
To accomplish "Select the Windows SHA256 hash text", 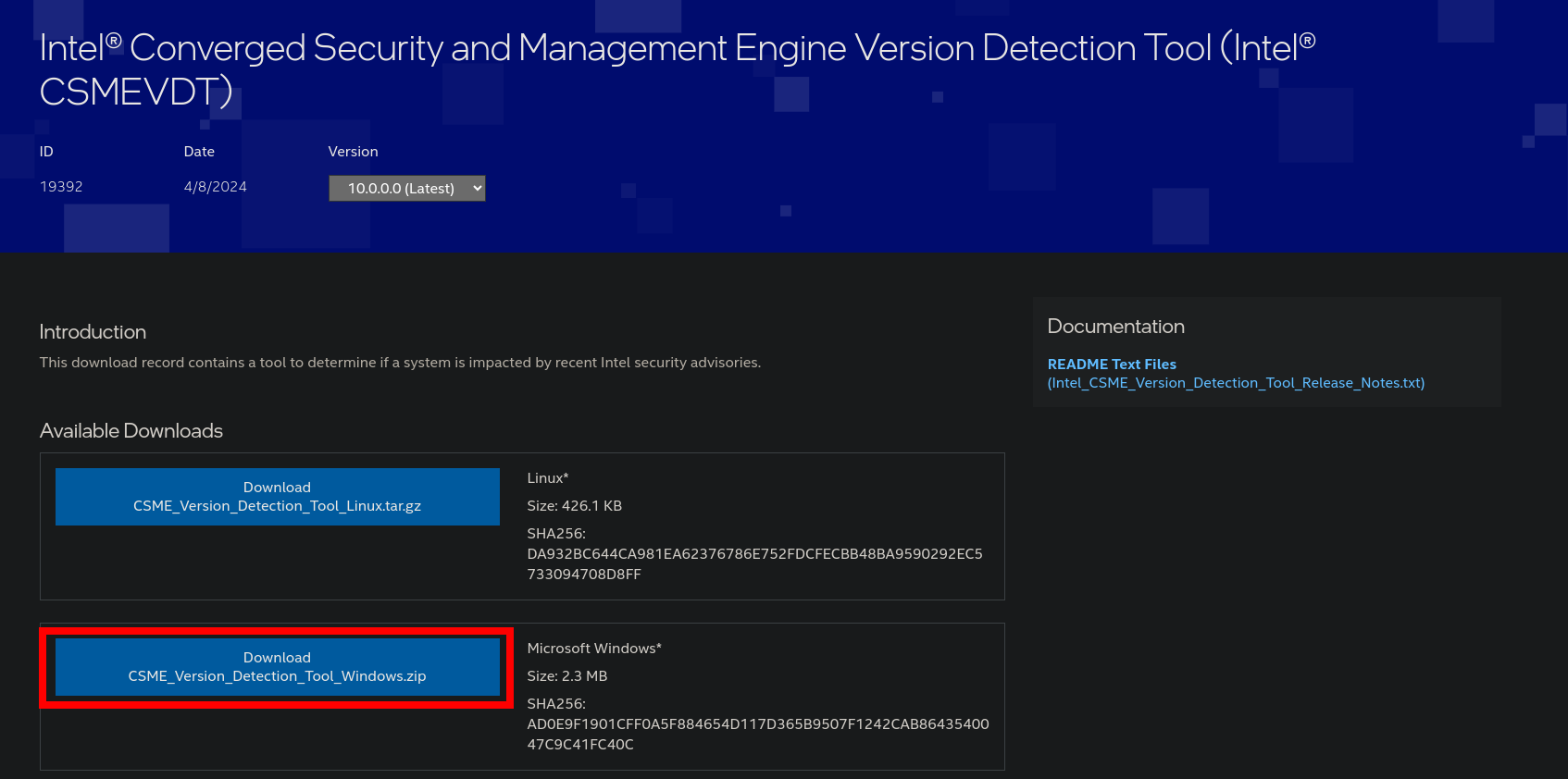I will 758,735.
